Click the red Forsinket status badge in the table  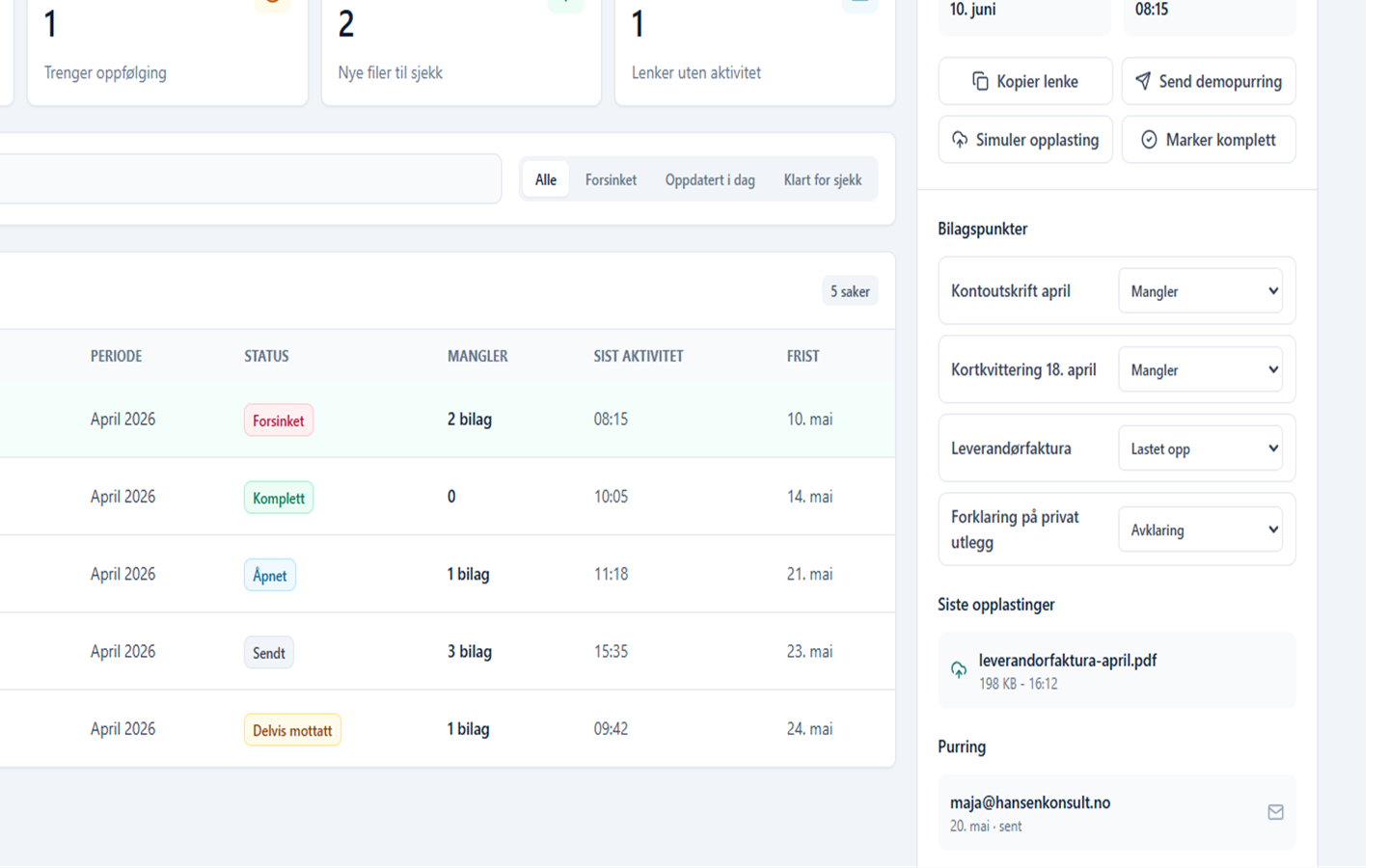pyautogui.click(x=279, y=420)
